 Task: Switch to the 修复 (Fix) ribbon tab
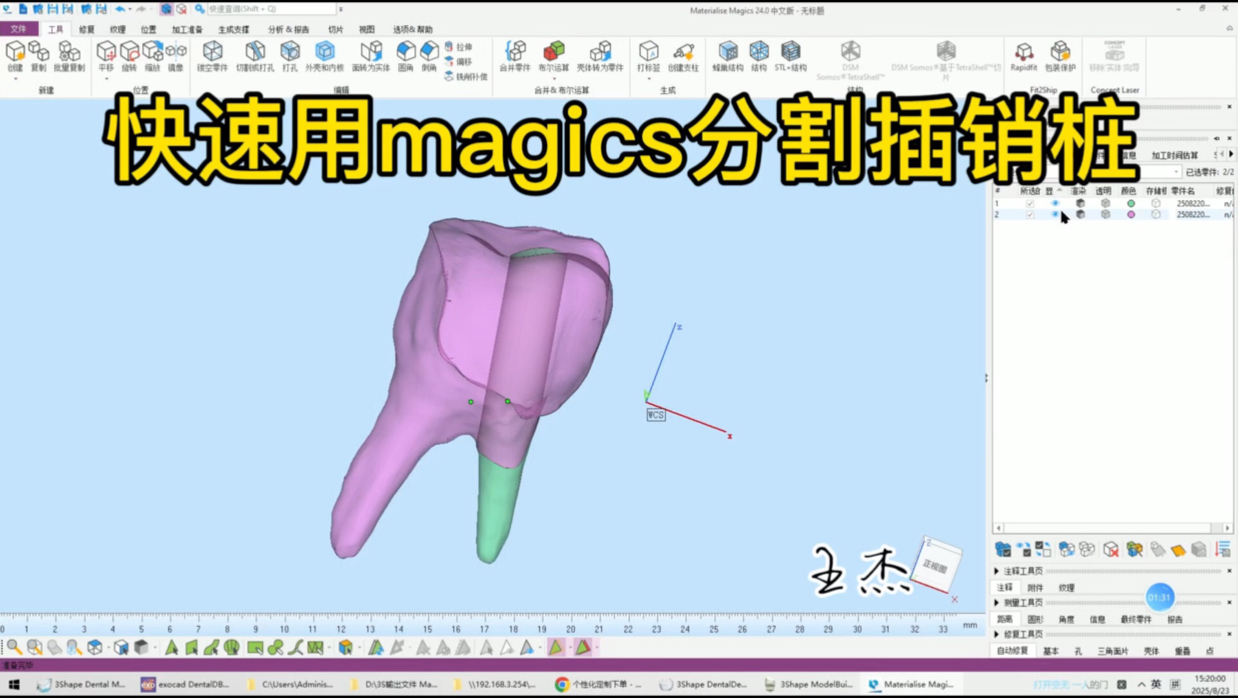point(87,30)
